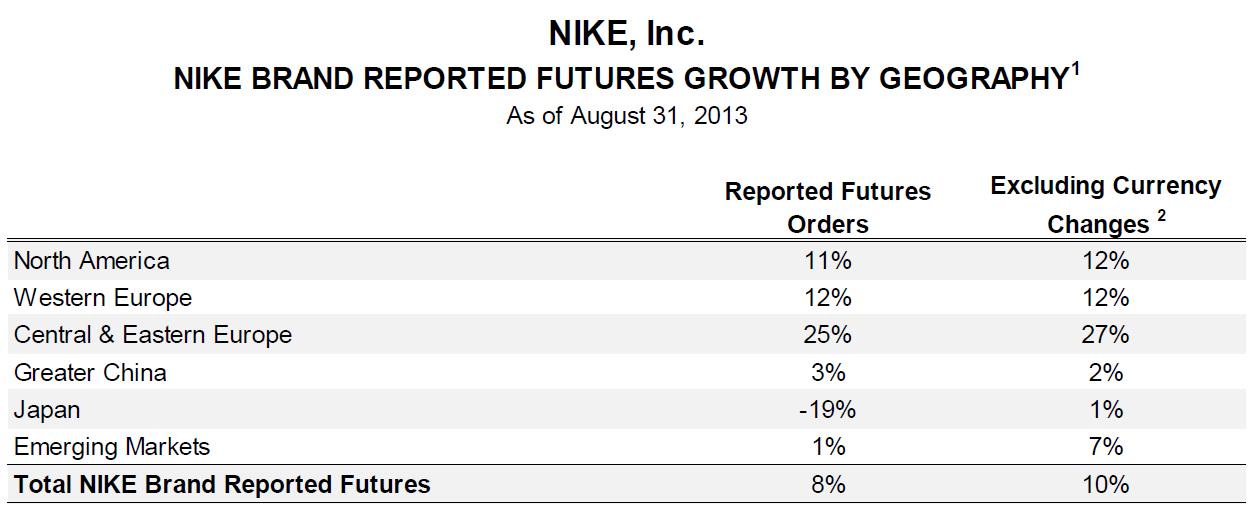This screenshot has width=1254, height=507.
Task: Click the 27% excluding currency value
Action: [1105, 335]
